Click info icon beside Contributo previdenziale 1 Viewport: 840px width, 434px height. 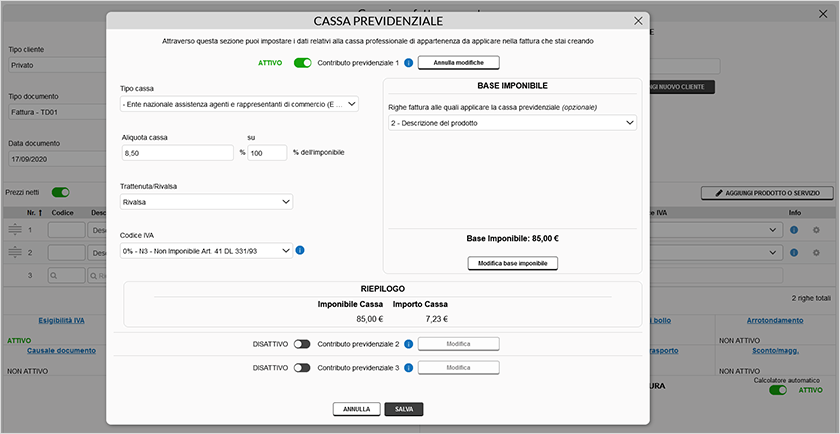click(408, 63)
